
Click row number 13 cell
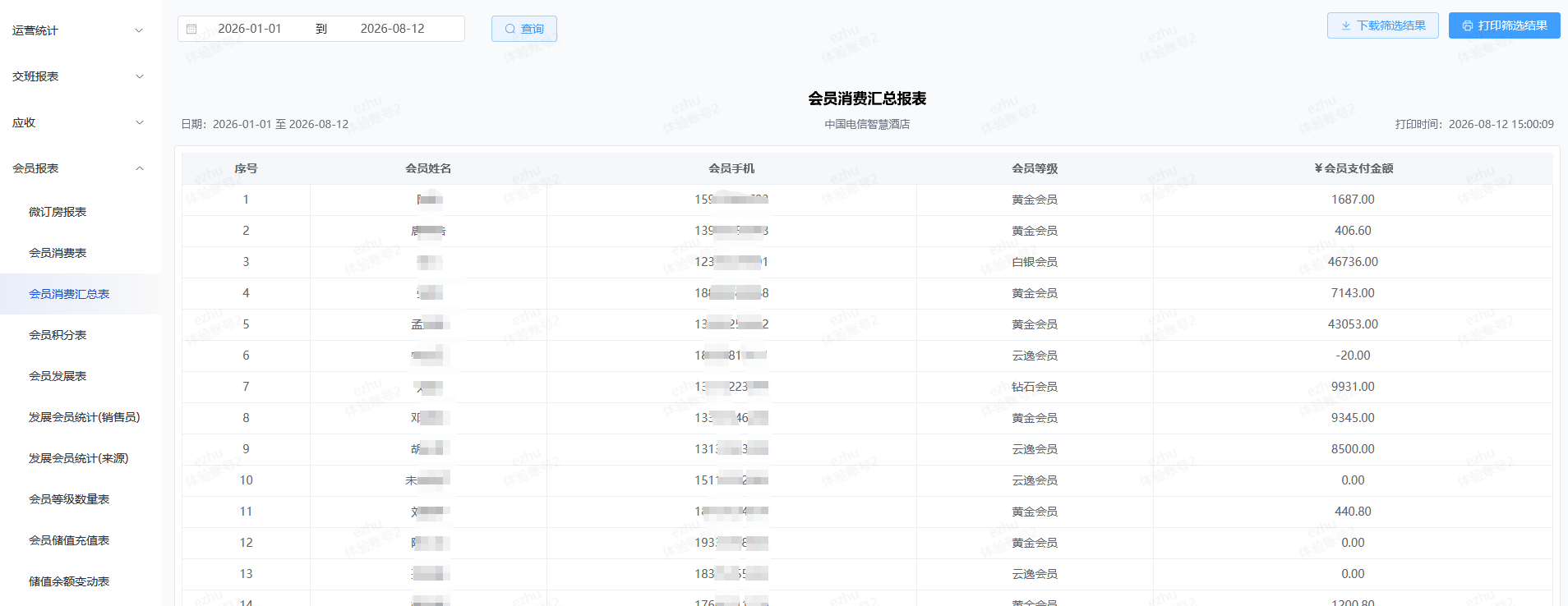(x=246, y=574)
